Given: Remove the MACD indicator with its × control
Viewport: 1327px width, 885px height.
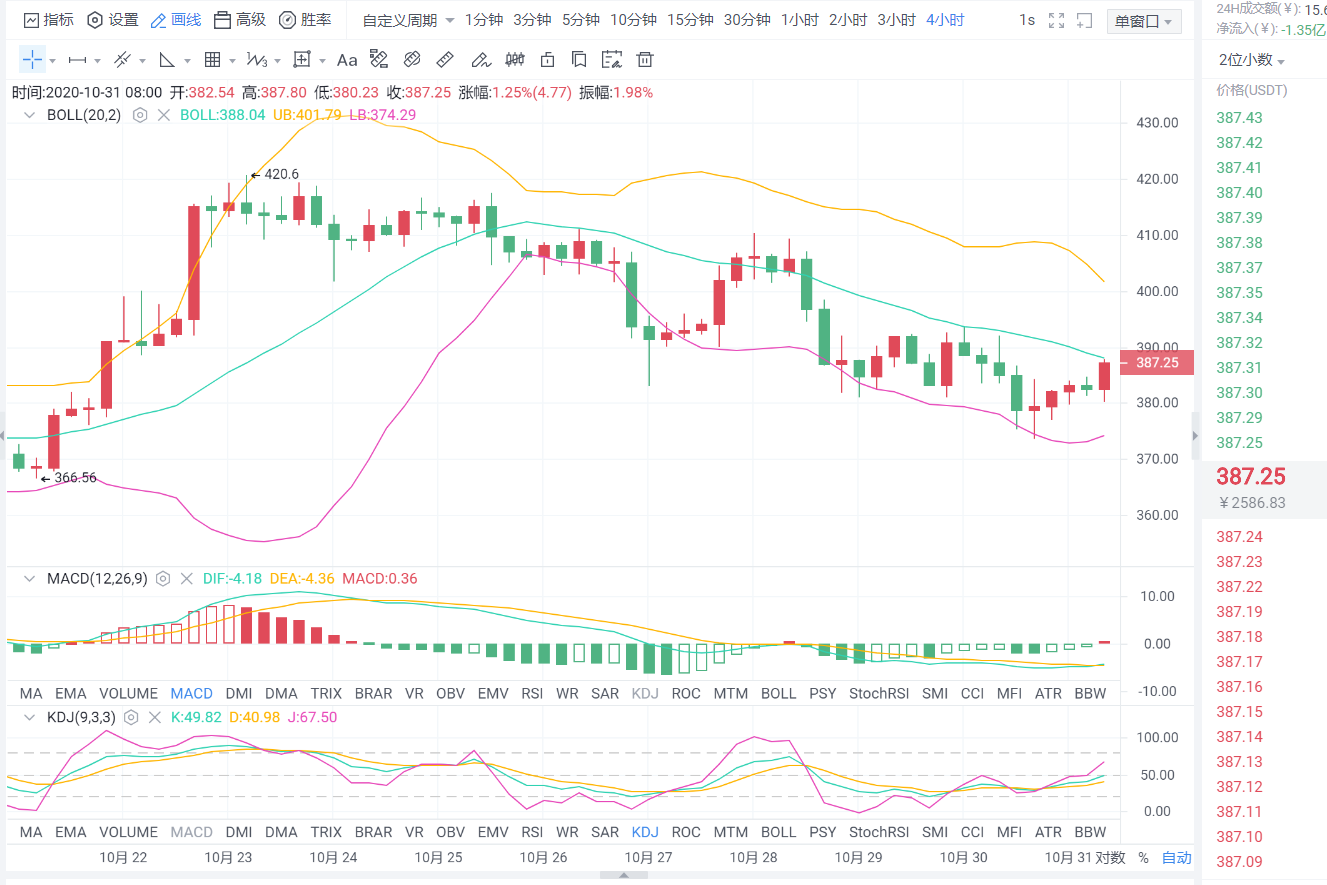Looking at the screenshot, I should pos(186,578).
